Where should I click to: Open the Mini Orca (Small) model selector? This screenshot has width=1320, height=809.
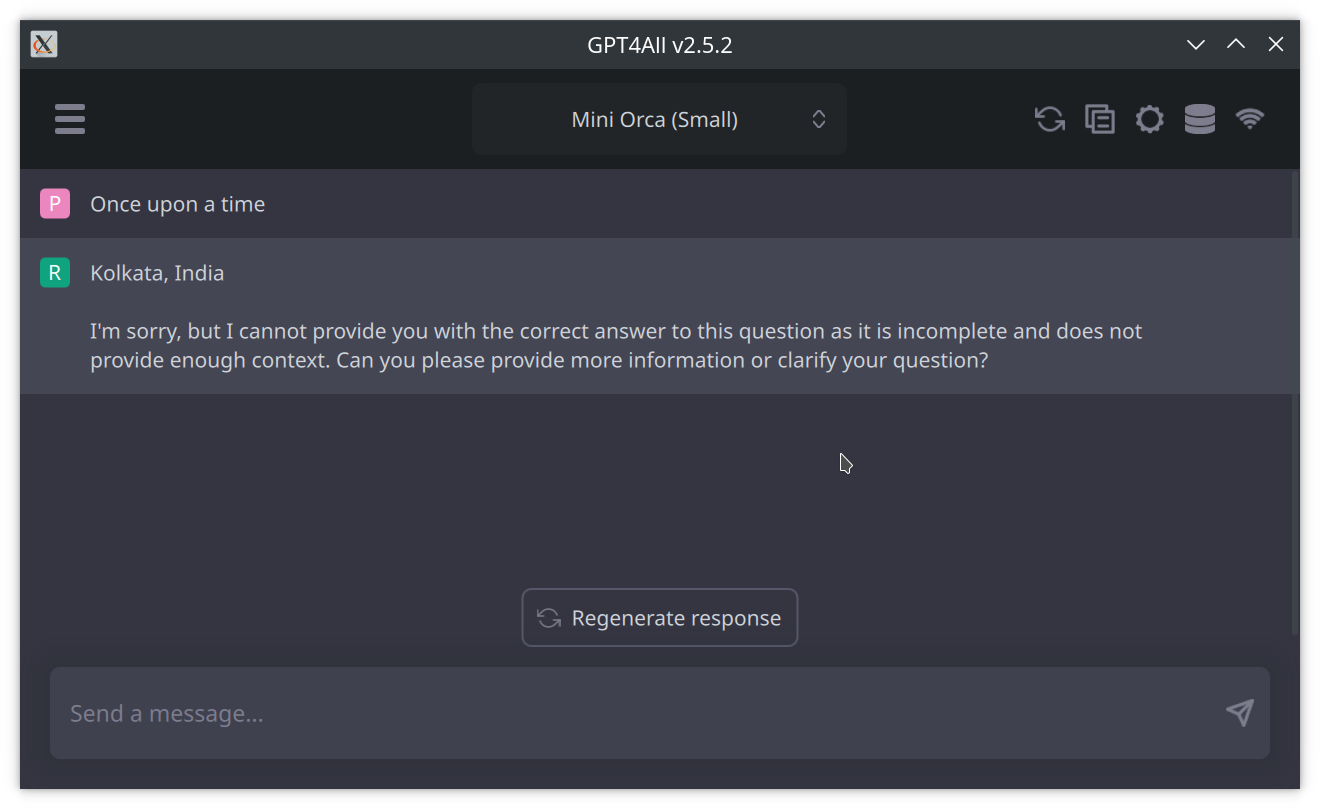pyautogui.click(x=659, y=118)
